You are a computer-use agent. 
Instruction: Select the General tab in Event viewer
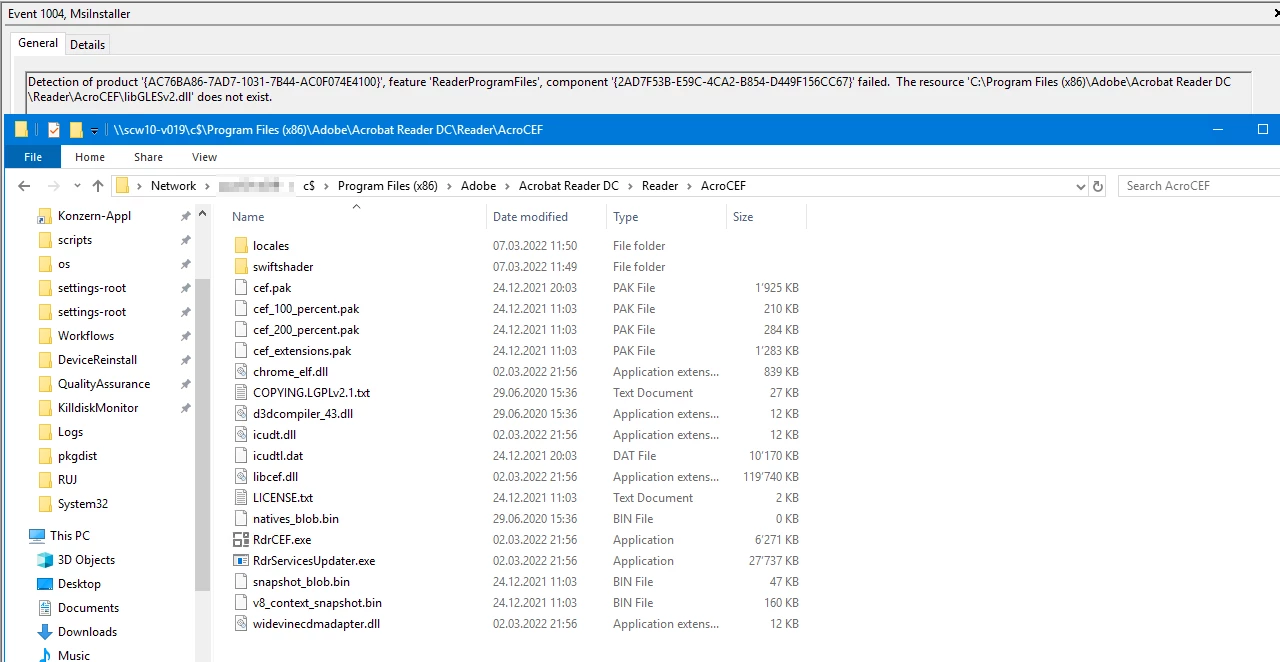pyautogui.click(x=38, y=43)
